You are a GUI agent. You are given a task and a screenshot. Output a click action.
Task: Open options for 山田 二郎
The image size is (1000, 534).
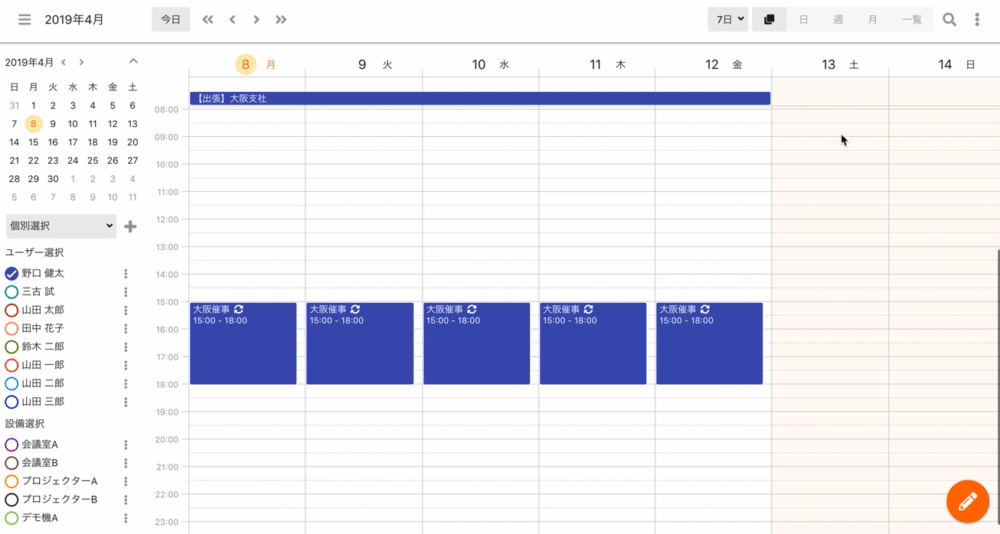click(126, 384)
